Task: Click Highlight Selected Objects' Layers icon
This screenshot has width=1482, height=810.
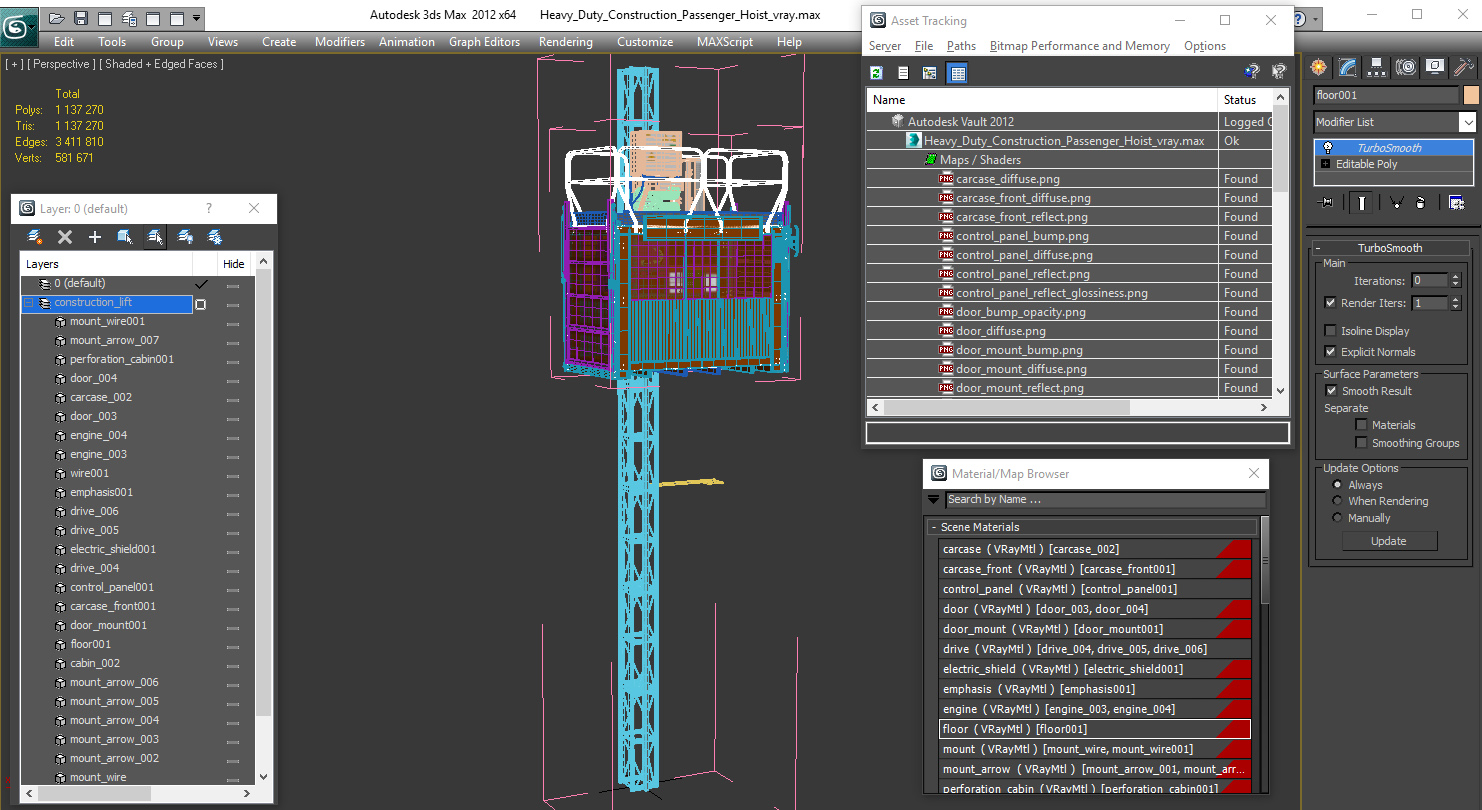Action: 155,237
